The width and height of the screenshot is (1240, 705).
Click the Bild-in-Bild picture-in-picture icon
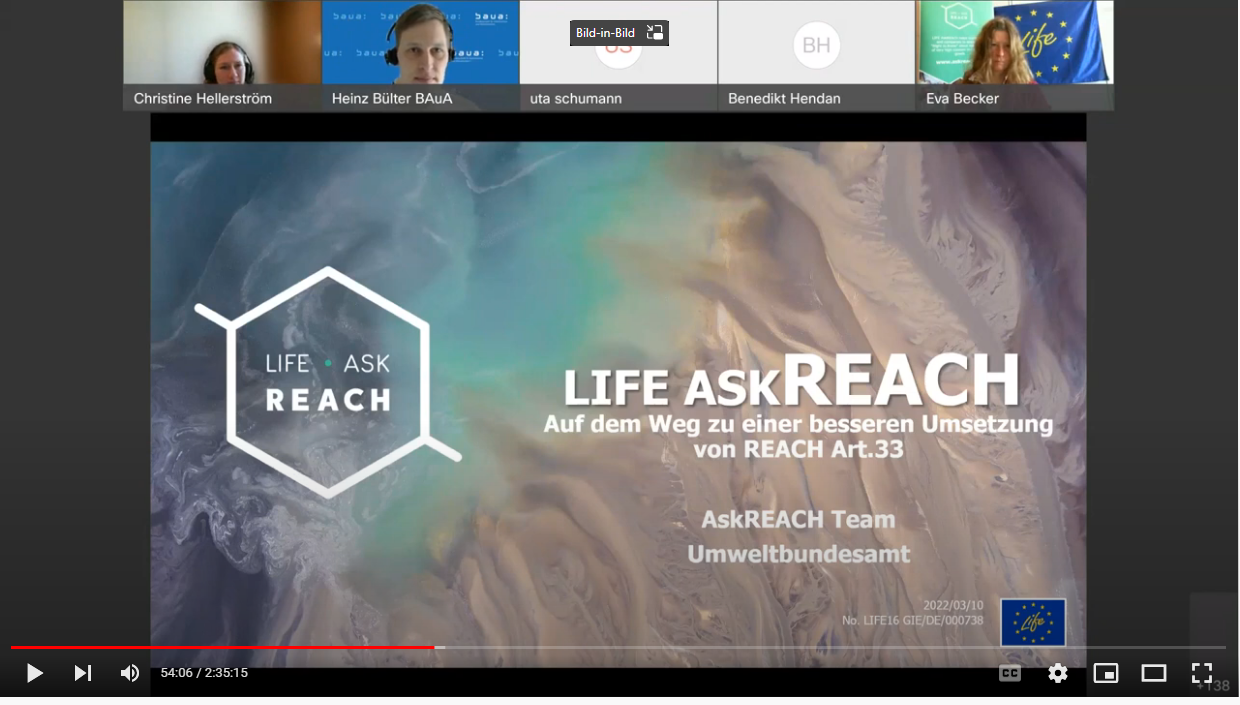point(655,33)
